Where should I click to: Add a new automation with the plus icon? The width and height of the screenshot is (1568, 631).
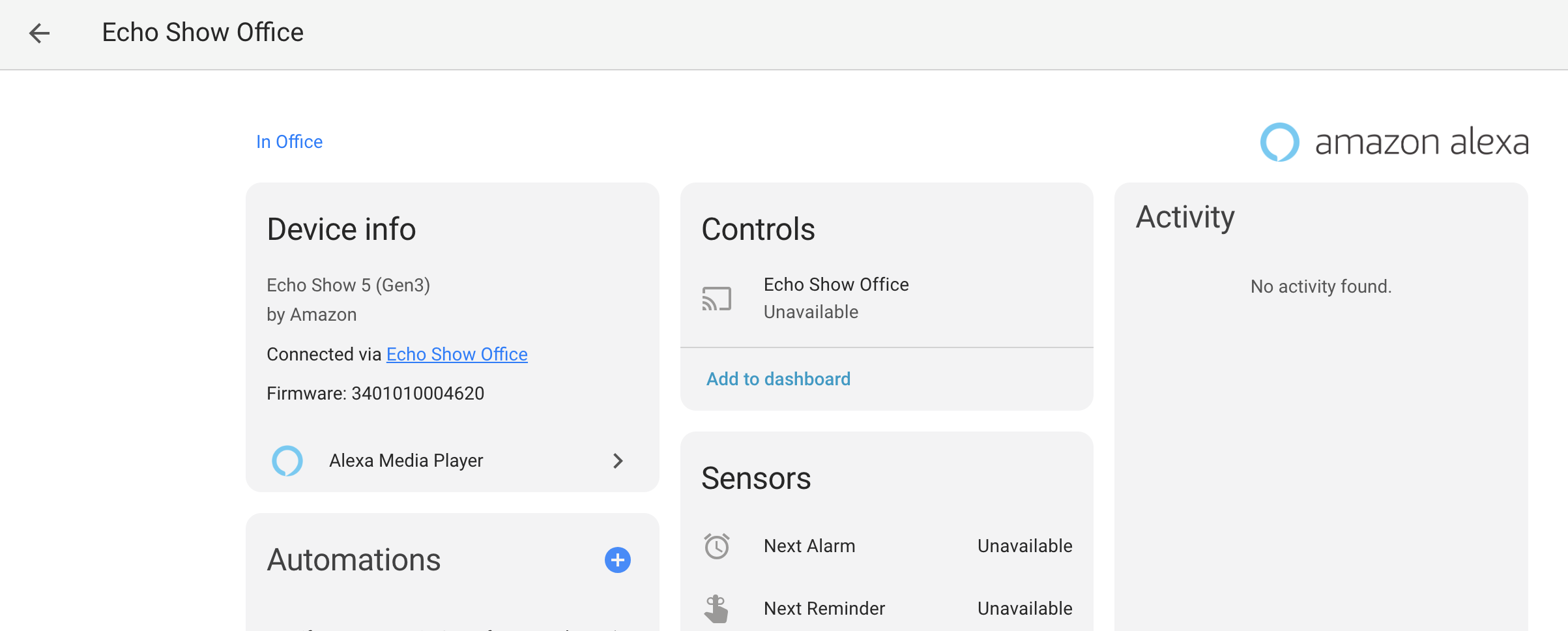(617, 560)
